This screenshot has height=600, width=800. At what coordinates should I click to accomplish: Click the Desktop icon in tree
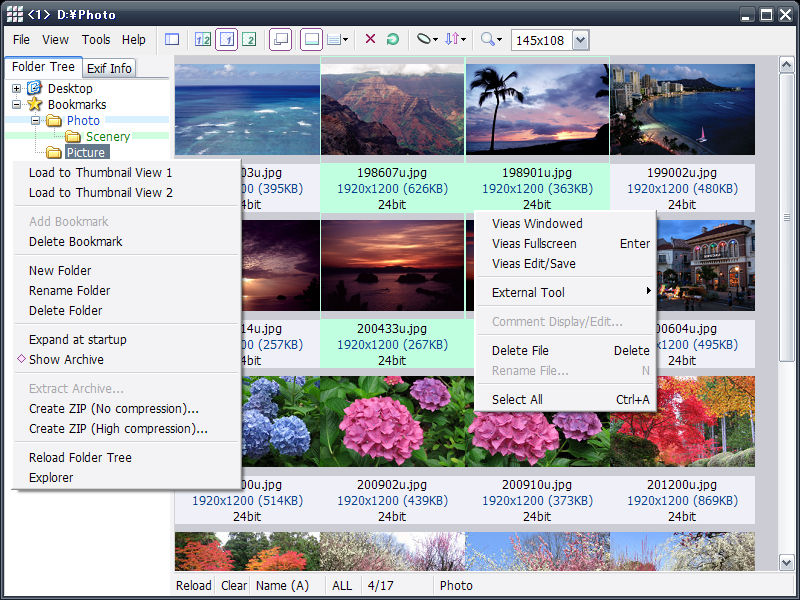click(34, 88)
